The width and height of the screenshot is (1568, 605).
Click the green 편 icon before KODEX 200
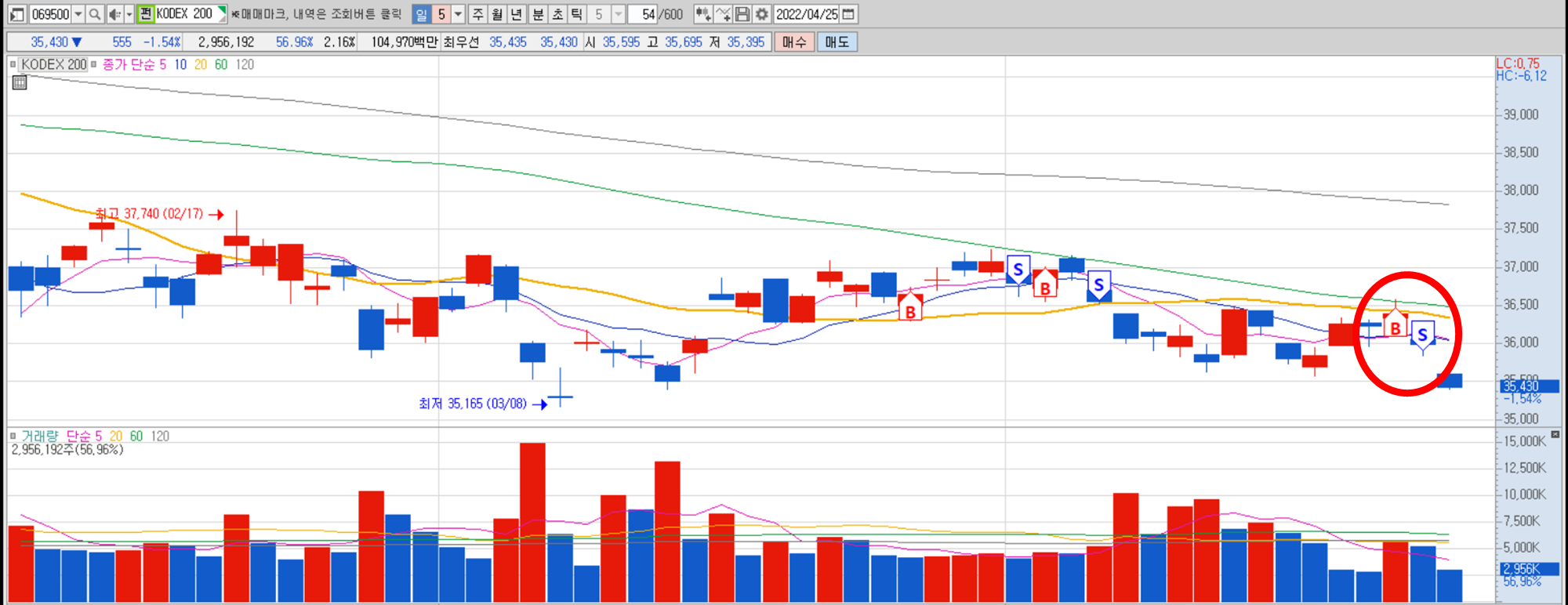click(x=145, y=13)
